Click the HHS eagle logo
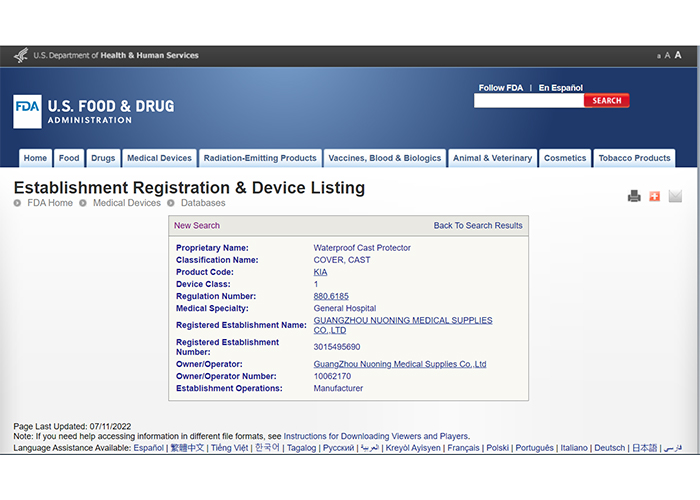 (x=21, y=55)
